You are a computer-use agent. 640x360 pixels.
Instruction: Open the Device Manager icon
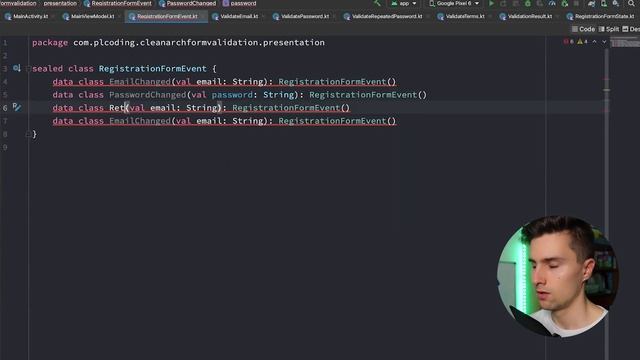(604, 3)
